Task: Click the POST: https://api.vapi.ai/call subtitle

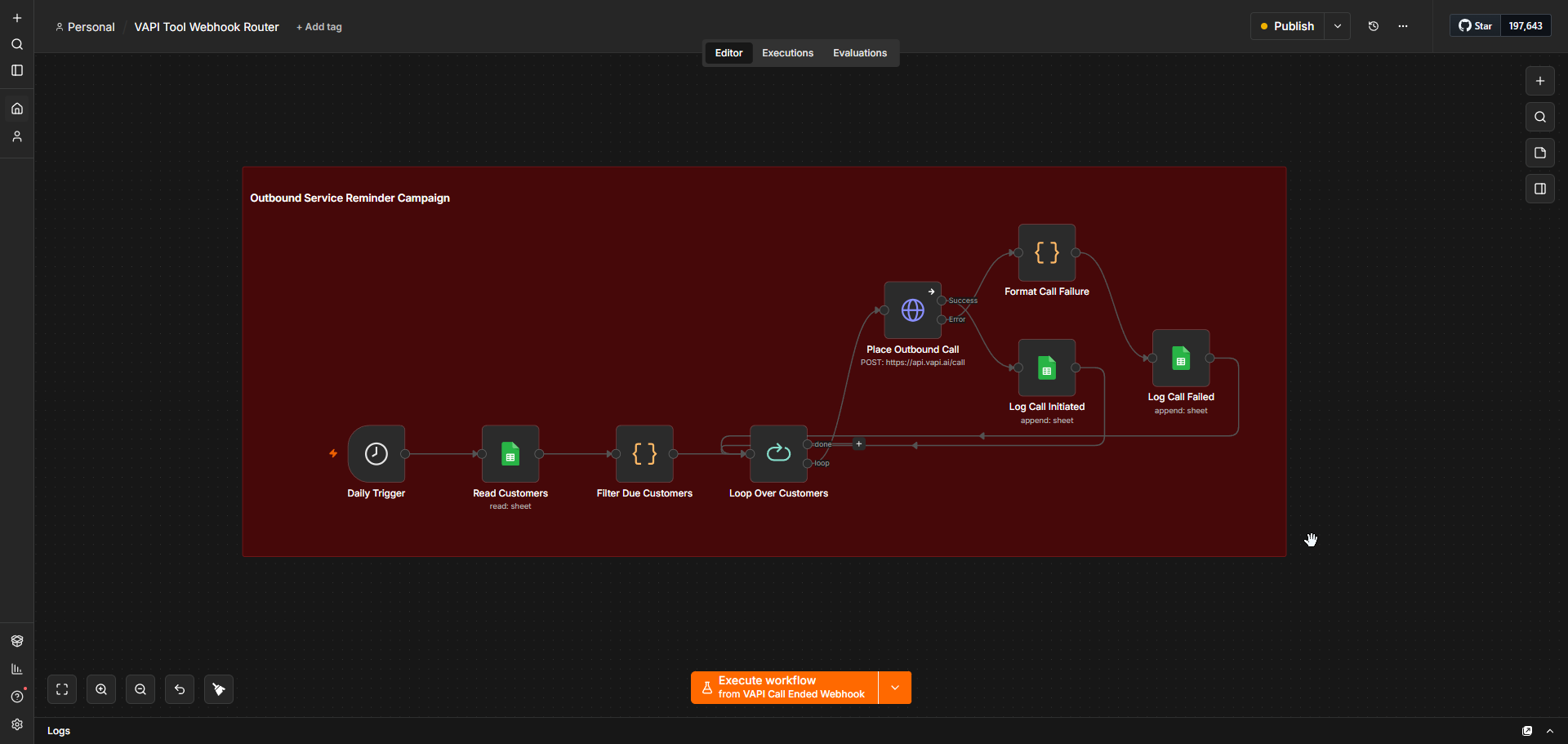Action: [x=913, y=363]
